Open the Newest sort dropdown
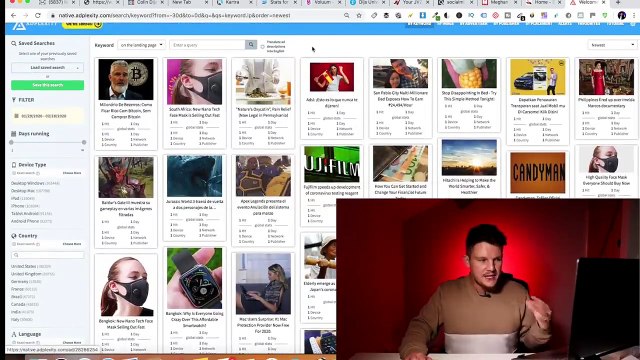The height and width of the screenshot is (360, 640). (612, 45)
